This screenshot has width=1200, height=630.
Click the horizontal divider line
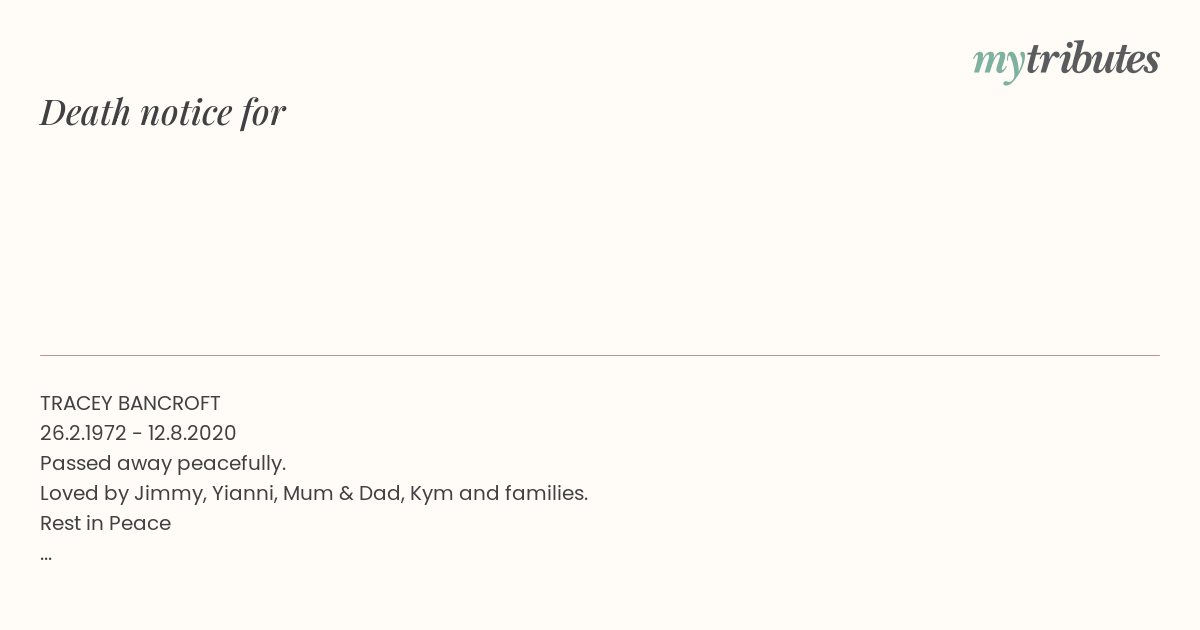click(x=600, y=355)
